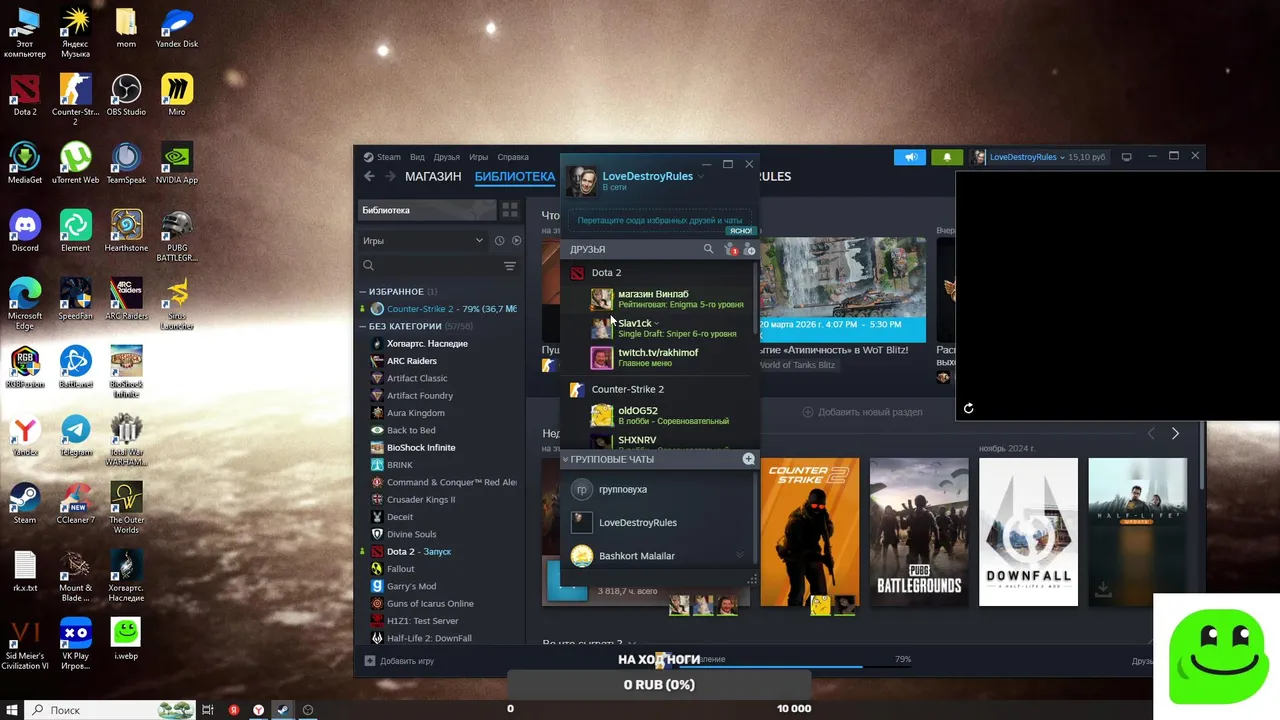1280x720 pixels.
Task: Collapse the ГРУППОВЫЕ ЧАТЫ section
Action: point(565,459)
